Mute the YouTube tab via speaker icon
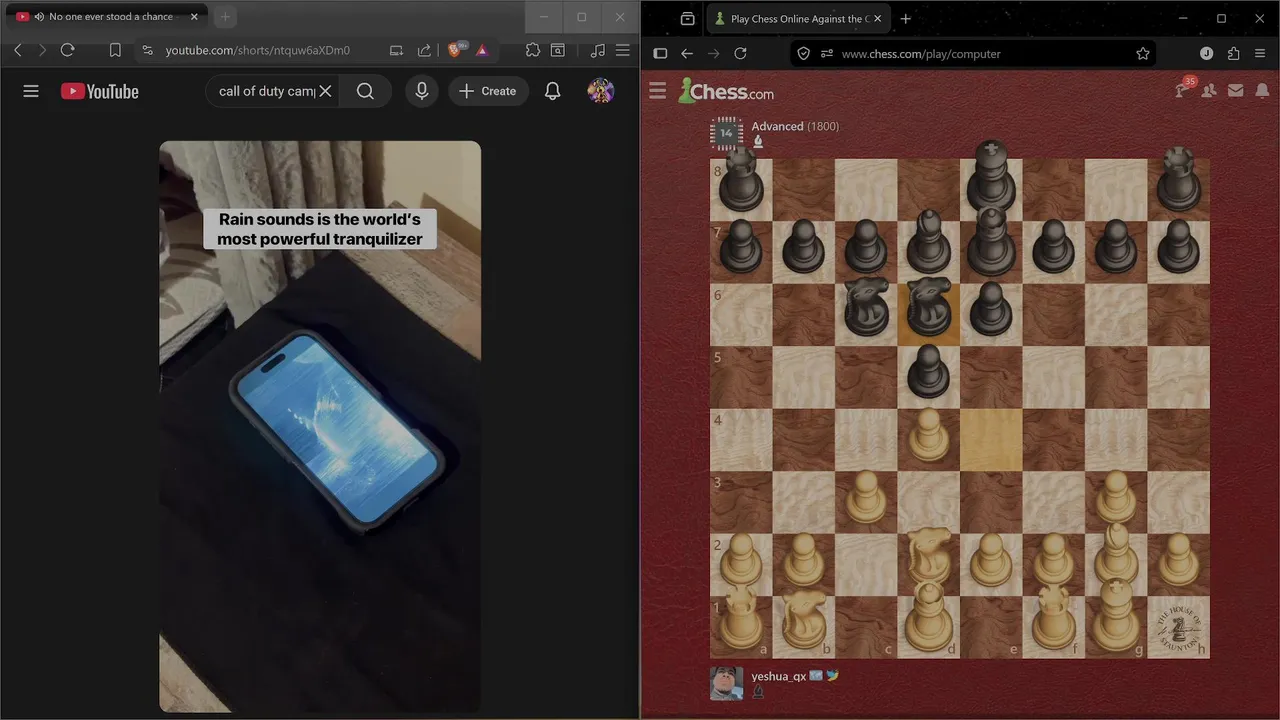1280x720 pixels. coord(39,17)
